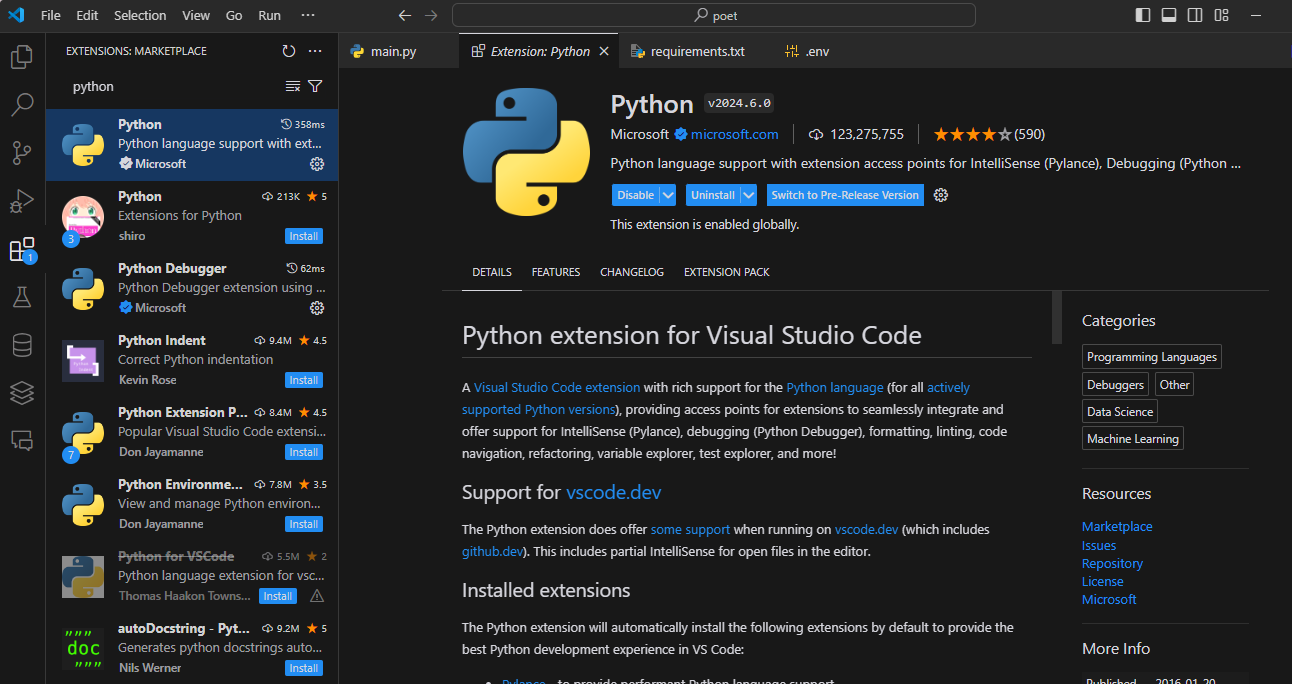Open the Selection menu

click(x=140, y=15)
